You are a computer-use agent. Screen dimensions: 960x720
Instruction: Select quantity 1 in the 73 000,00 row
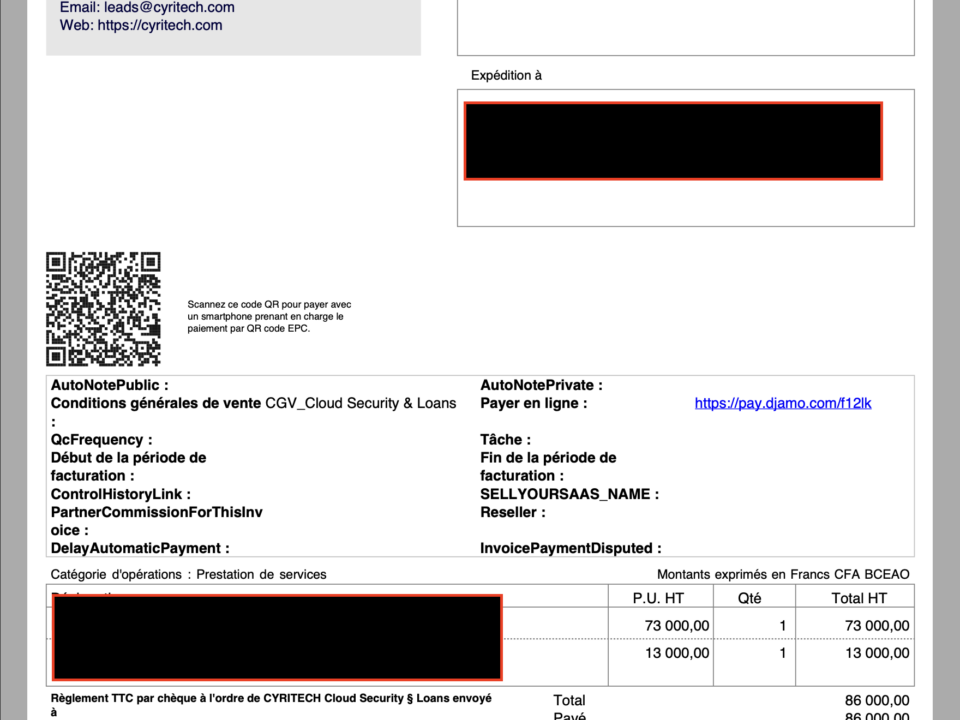coord(782,626)
